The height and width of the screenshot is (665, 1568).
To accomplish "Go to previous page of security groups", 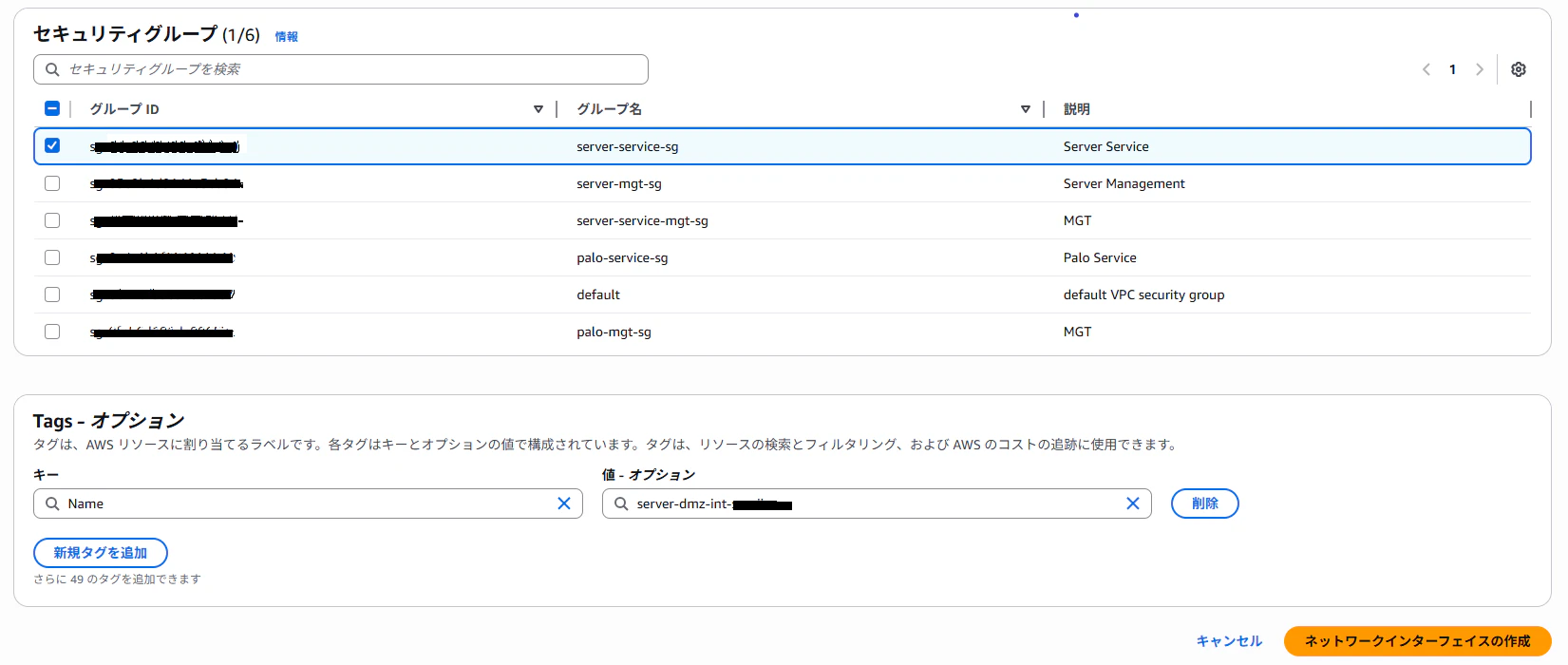I will coord(1426,69).
